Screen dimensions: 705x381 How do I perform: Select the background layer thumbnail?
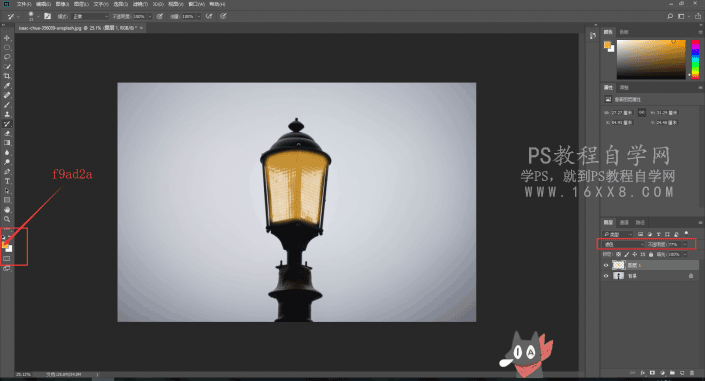click(619, 276)
